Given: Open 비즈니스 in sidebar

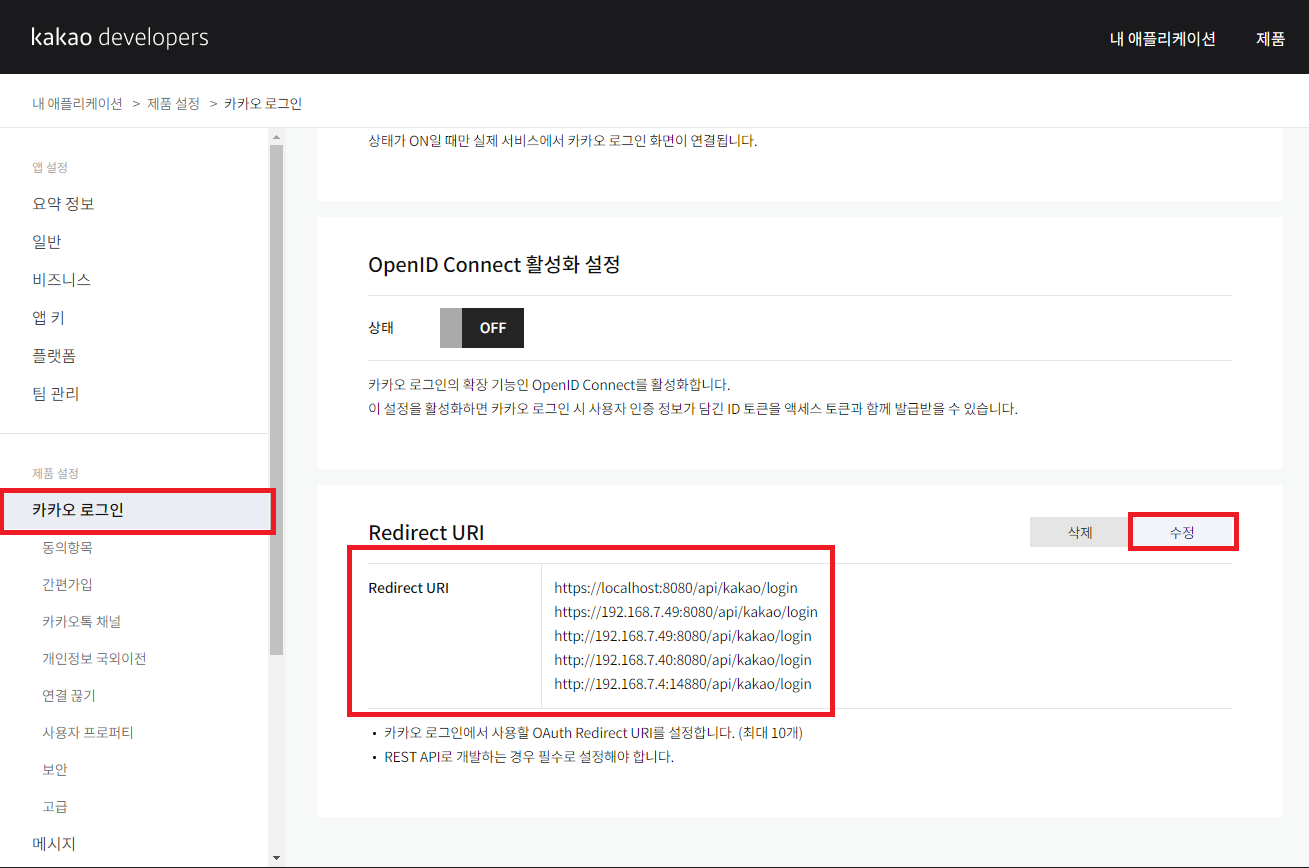Looking at the screenshot, I should (x=61, y=280).
